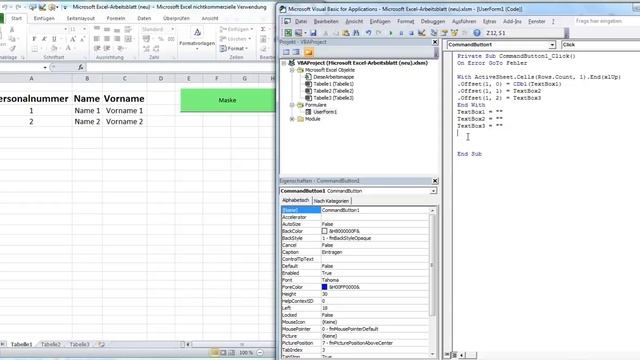Toggle Bold in Excel ribbon

[x=34, y=39]
